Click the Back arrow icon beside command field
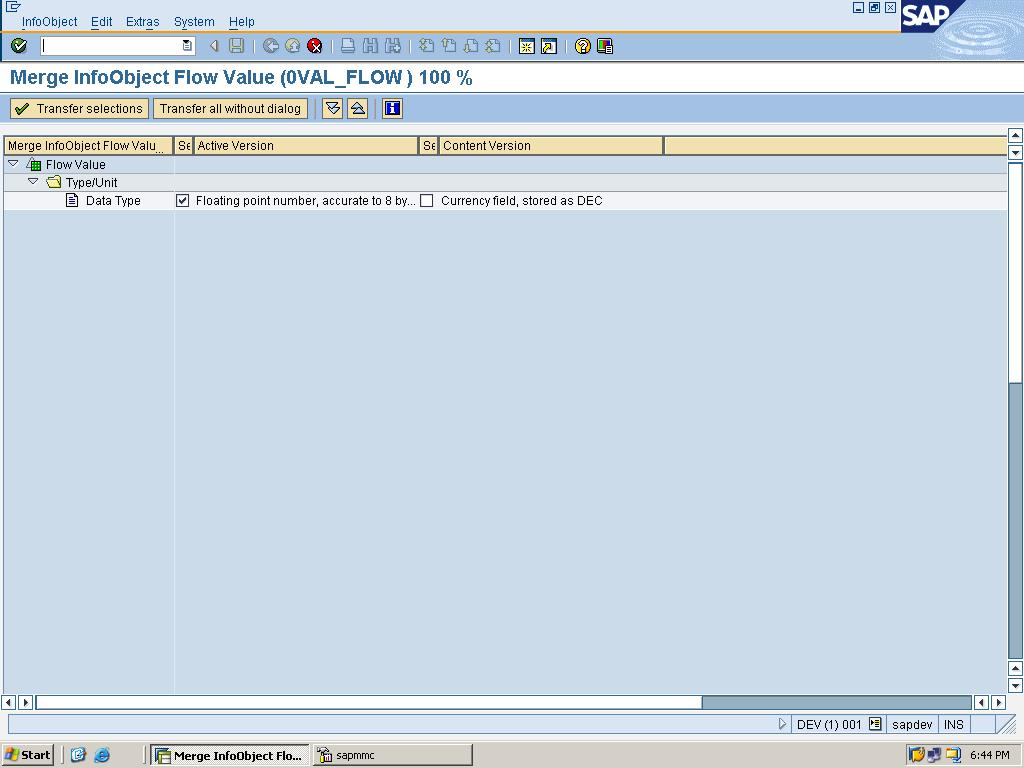This screenshot has height=768, width=1024. (214, 46)
